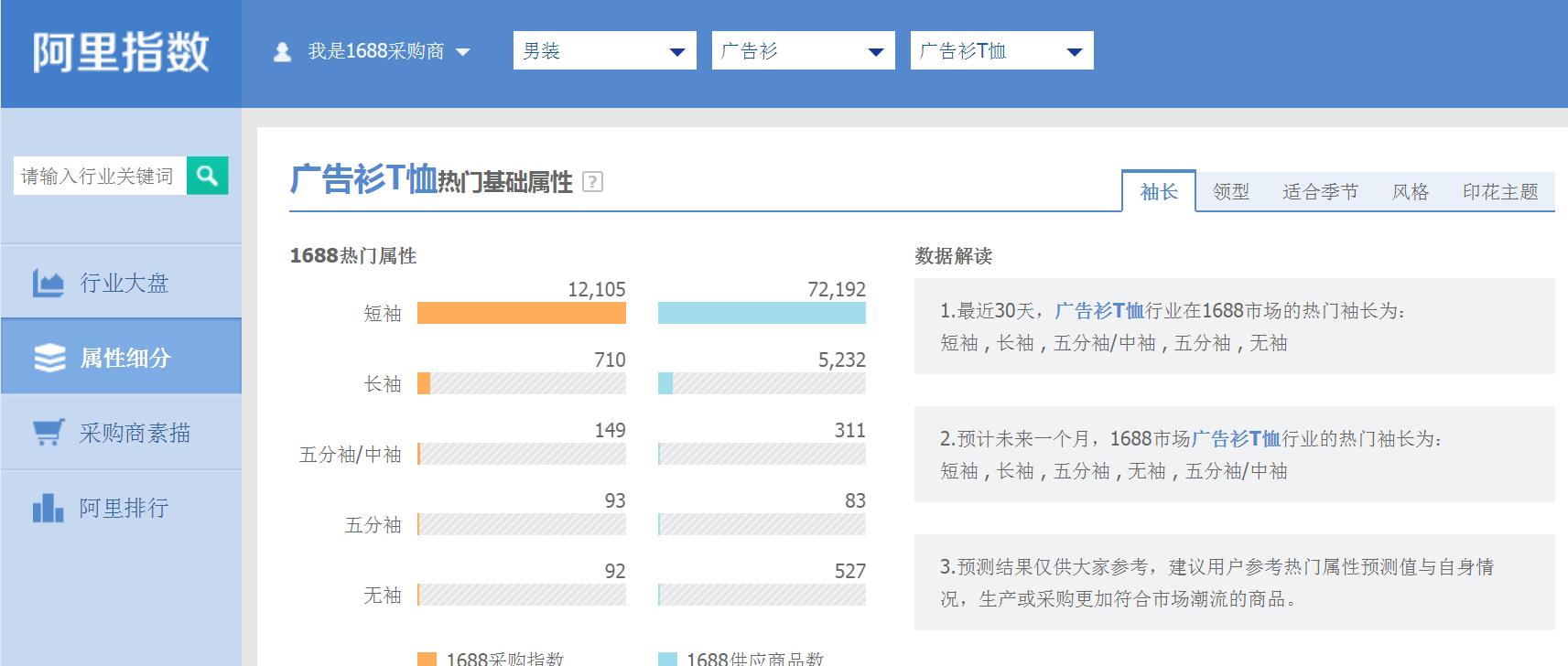
Task: Click the 五分袖/中袖 row label
Action: pyautogui.click(x=351, y=454)
